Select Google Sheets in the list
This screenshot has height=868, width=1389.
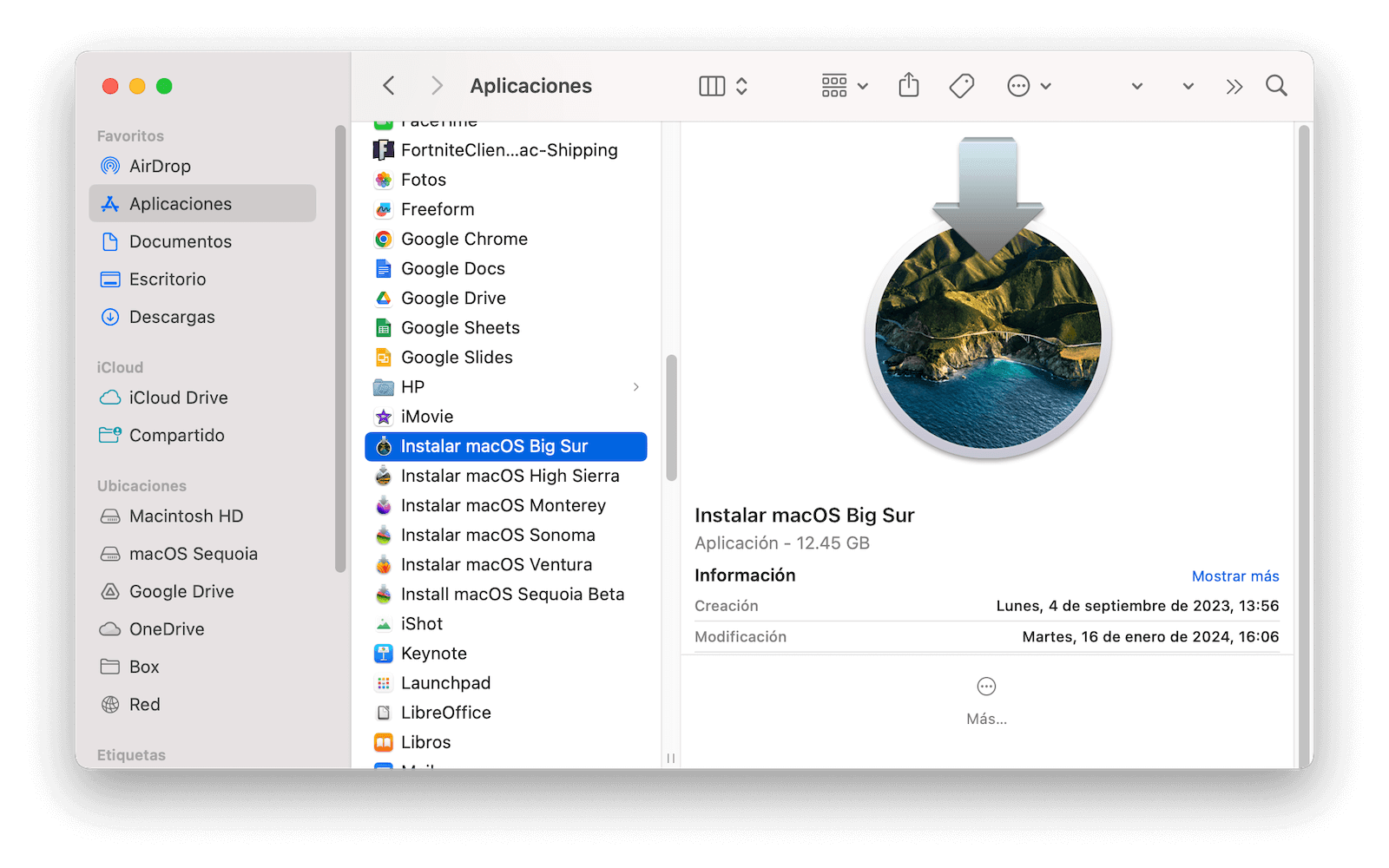(x=506, y=327)
